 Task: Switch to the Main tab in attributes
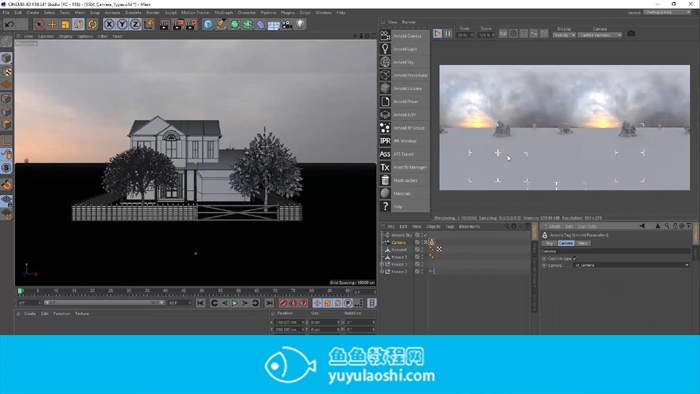pos(583,243)
